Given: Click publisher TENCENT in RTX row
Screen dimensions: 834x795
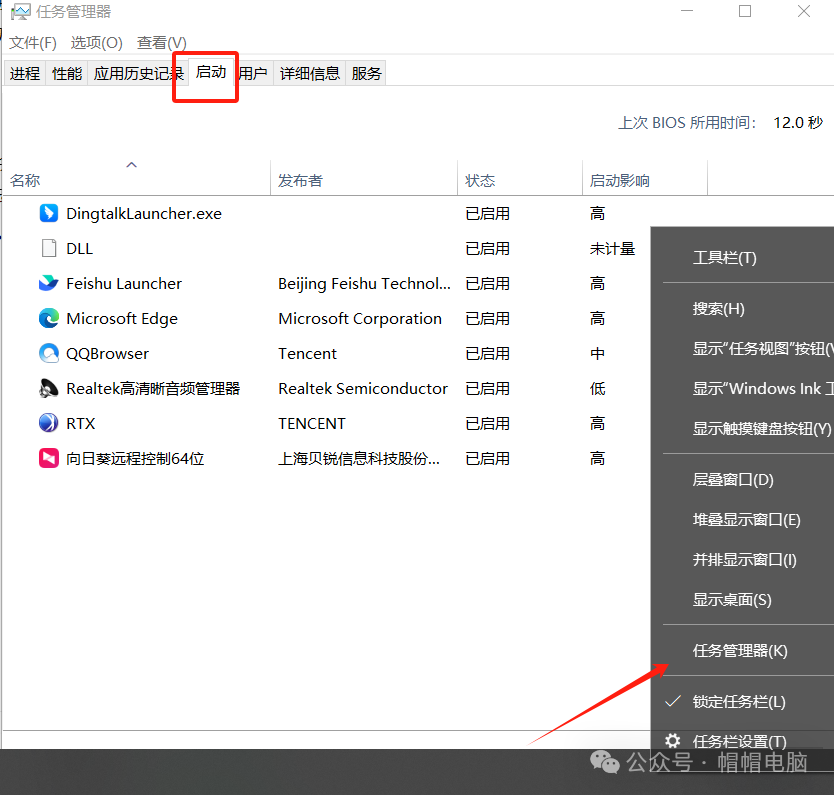Looking at the screenshot, I should click(x=312, y=424).
